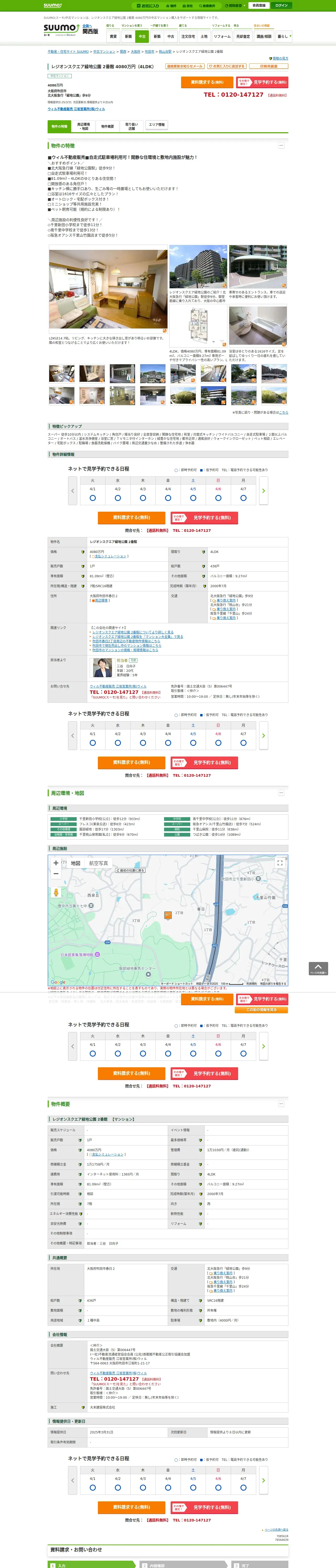This screenshot has height=1568, width=336.
Task: Open the 全国へ region switch link
Action: click(87, 26)
